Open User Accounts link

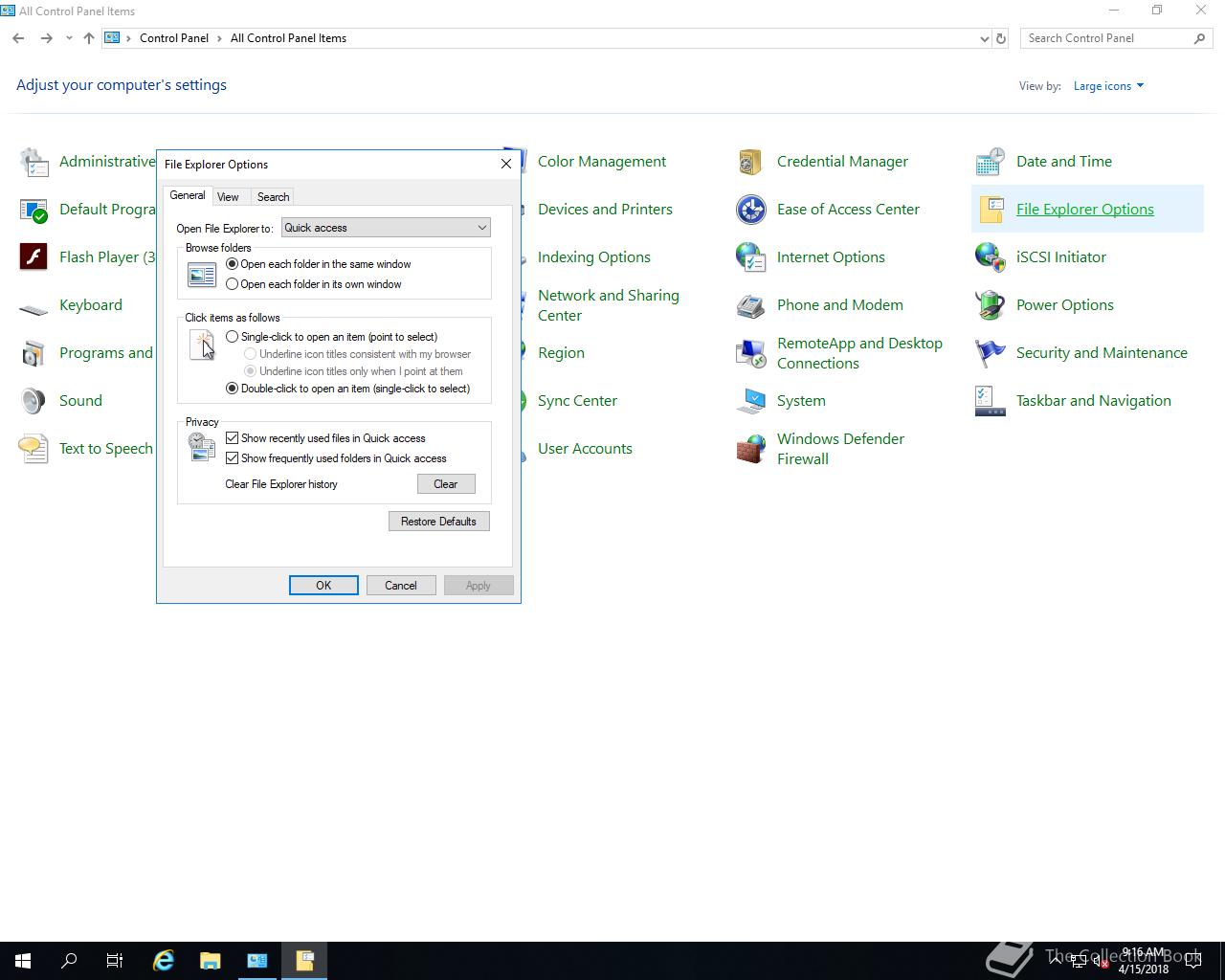coord(585,449)
